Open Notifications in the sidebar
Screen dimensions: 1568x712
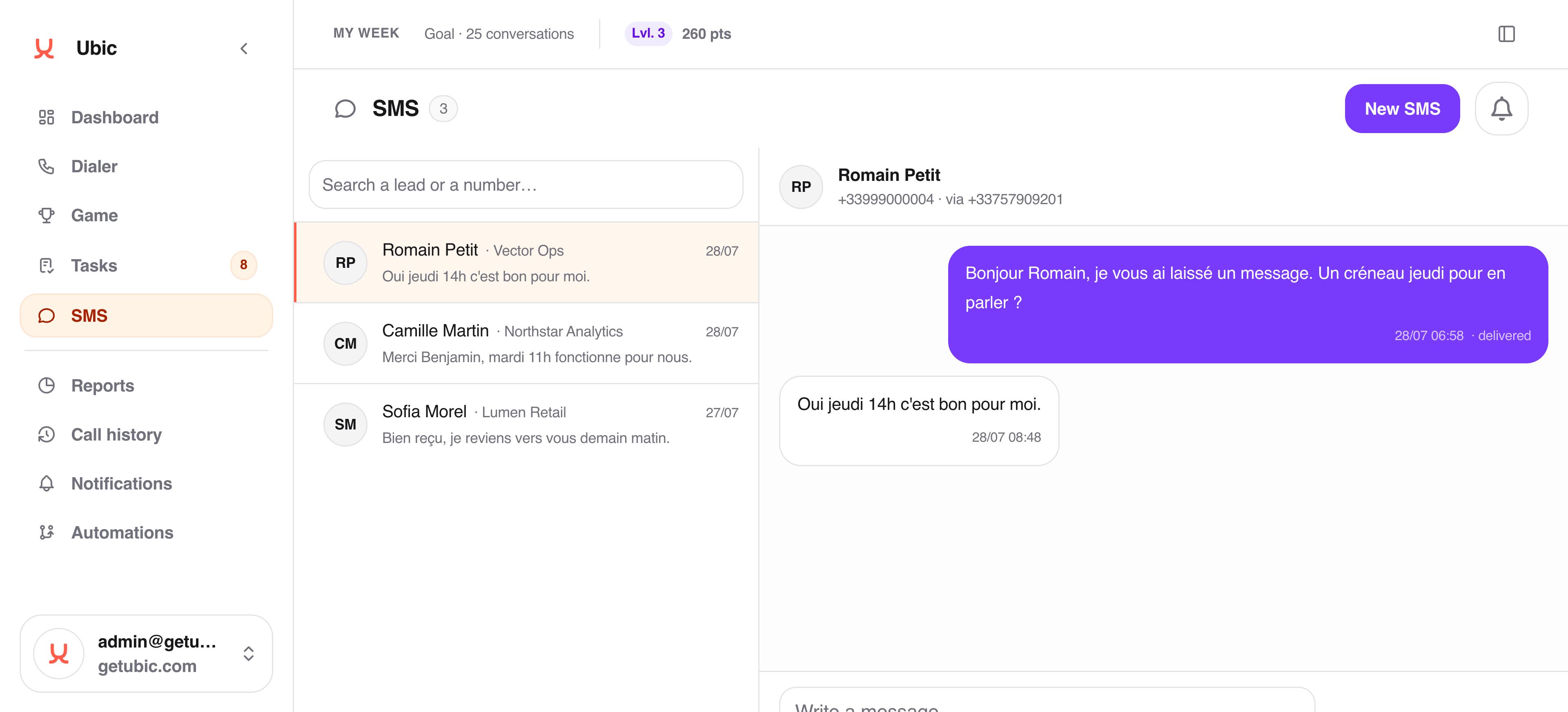coord(146,483)
